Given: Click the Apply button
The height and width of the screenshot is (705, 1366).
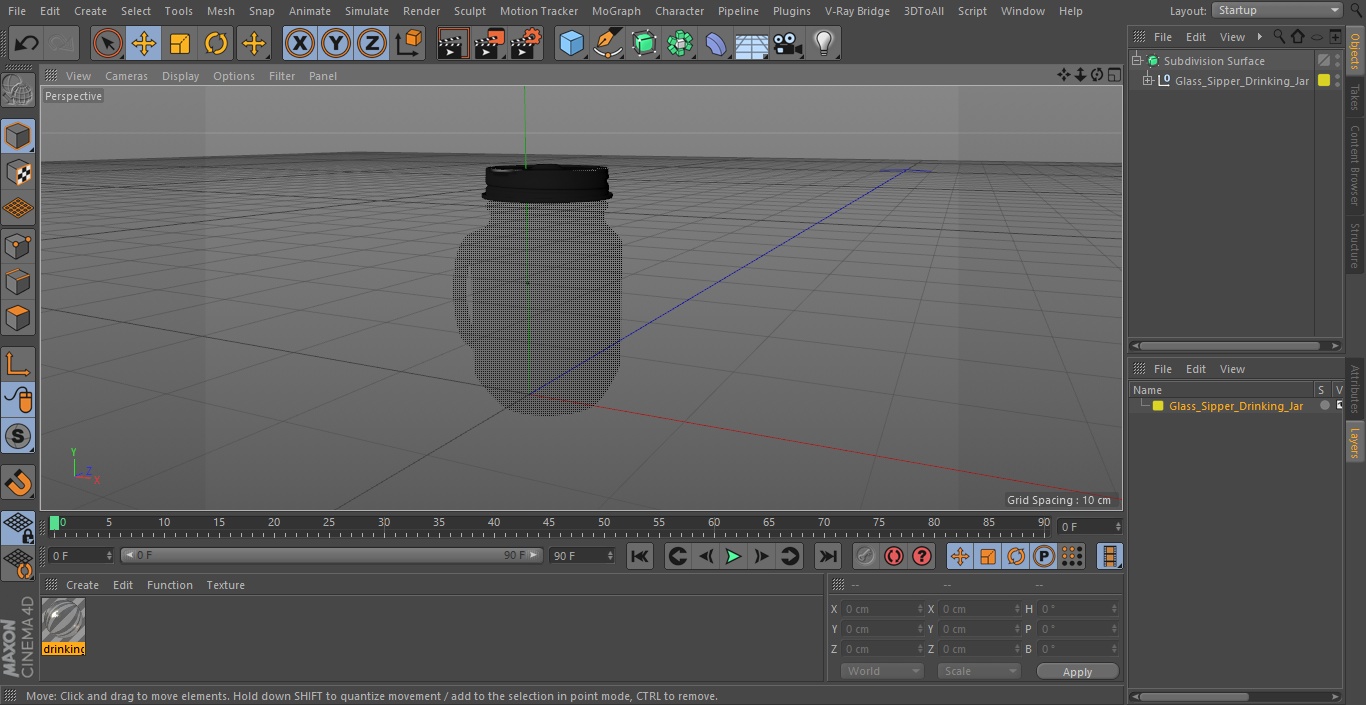Looking at the screenshot, I should (x=1077, y=672).
